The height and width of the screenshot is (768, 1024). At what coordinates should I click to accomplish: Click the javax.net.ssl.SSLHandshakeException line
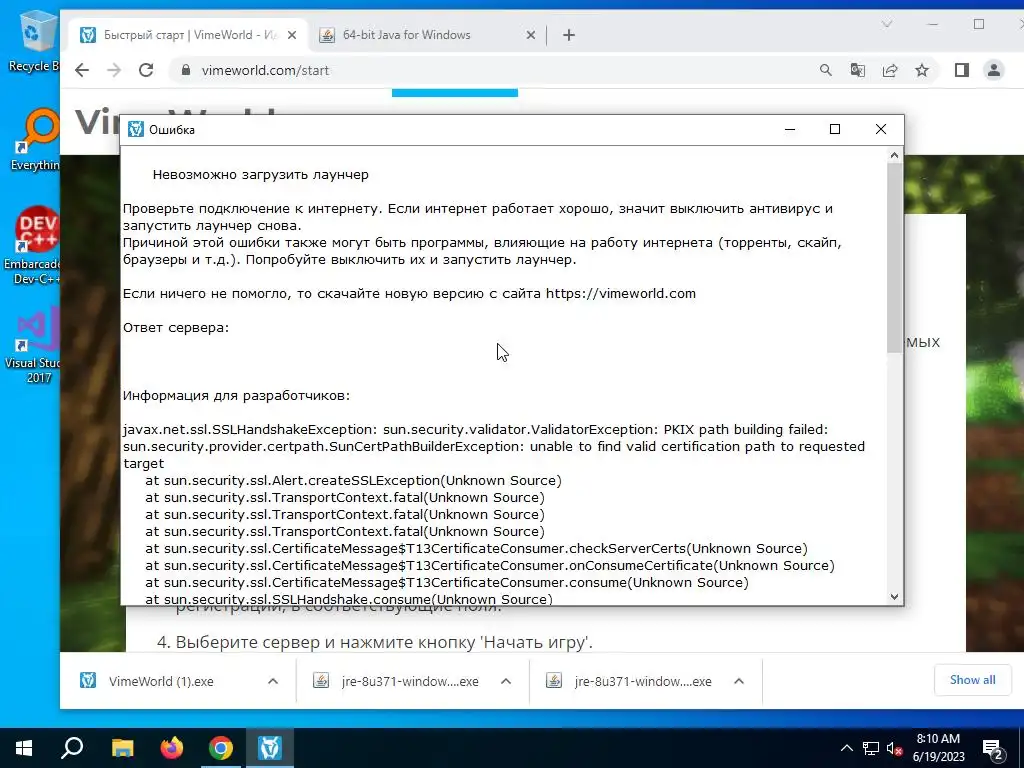coord(475,430)
